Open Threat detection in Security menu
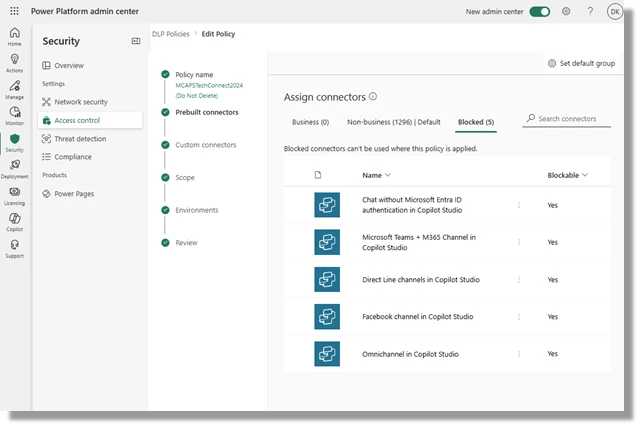This screenshot has height=426, width=639. 80,139
